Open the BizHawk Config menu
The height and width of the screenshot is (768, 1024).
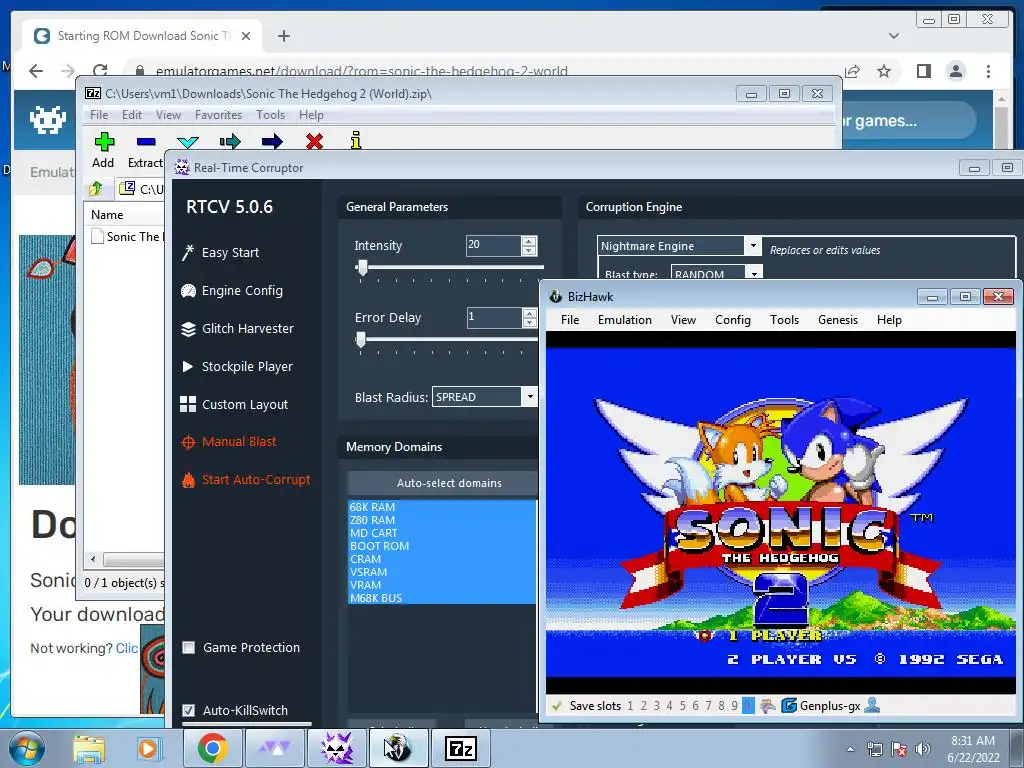733,320
